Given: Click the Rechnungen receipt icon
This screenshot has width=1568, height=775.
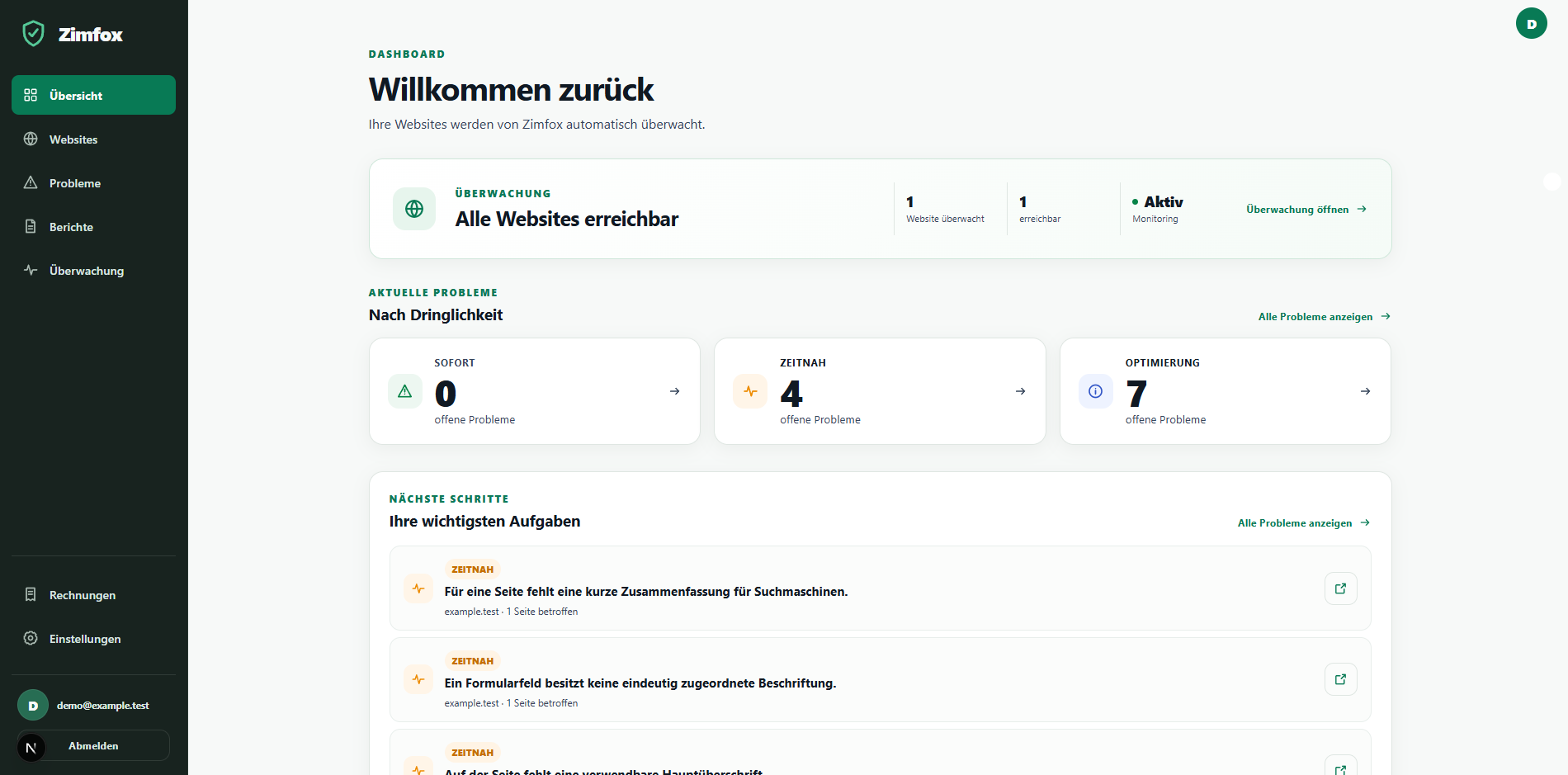Looking at the screenshot, I should (31, 594).
